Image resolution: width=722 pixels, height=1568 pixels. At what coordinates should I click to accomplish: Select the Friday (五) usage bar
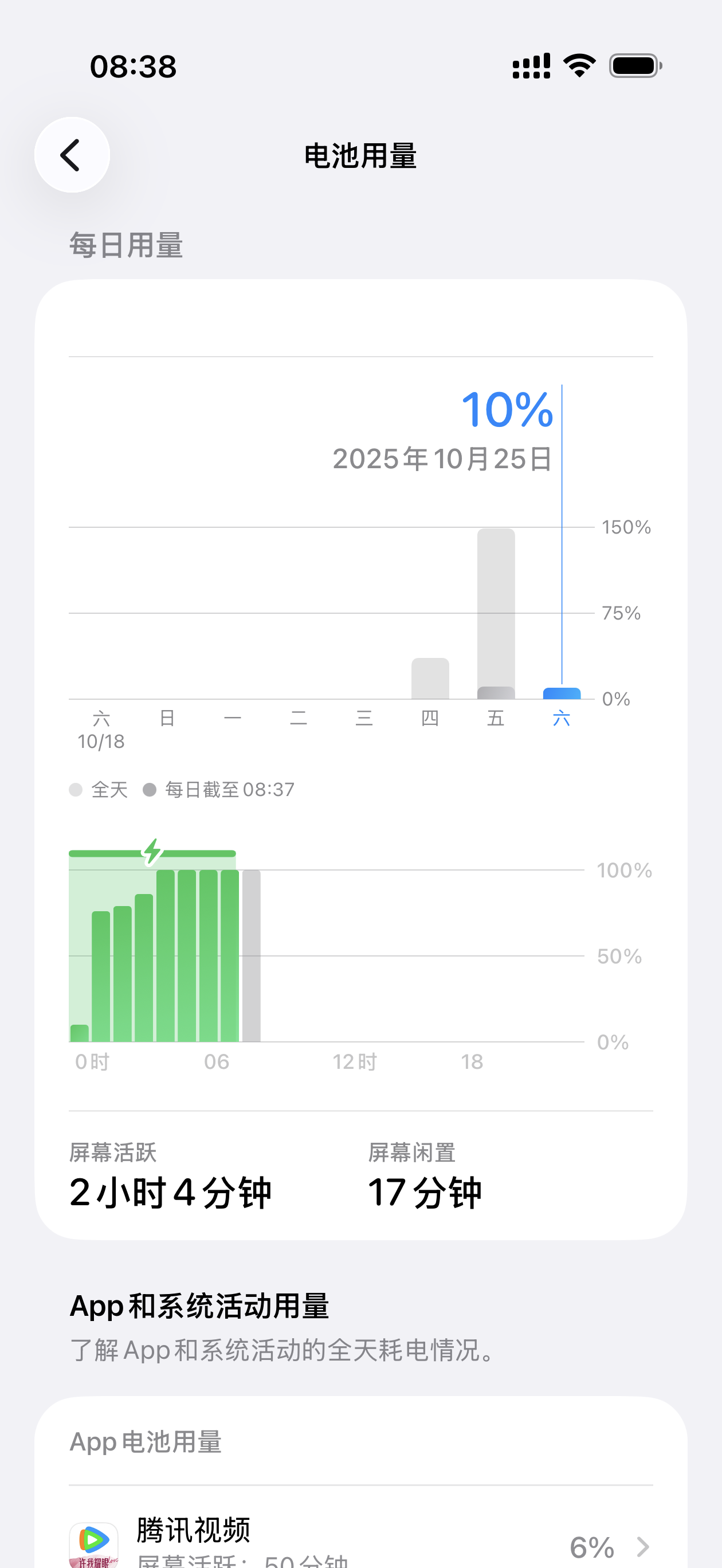tap(496, 614)
